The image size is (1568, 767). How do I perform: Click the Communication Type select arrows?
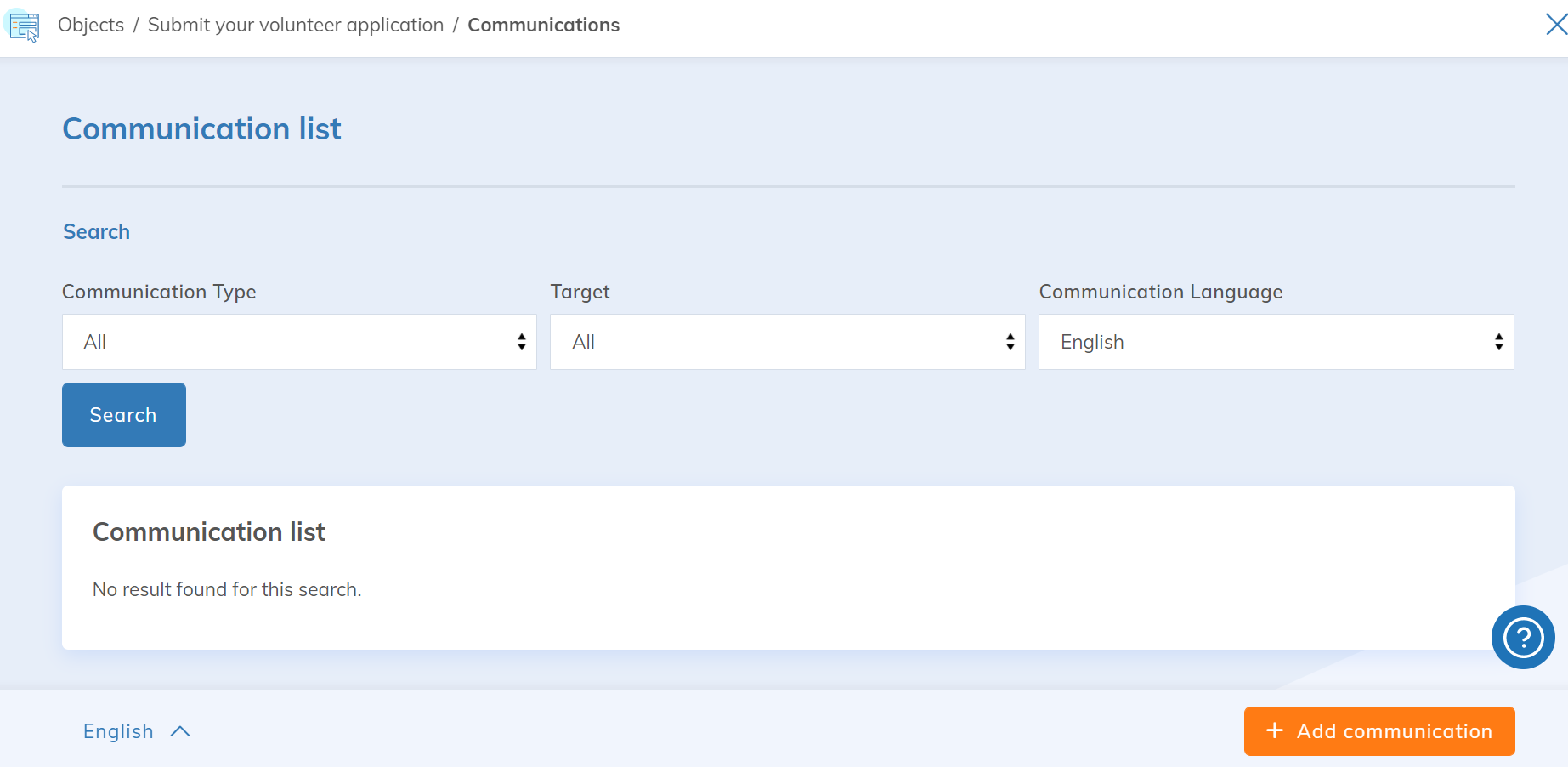click(x=521, y=342)
